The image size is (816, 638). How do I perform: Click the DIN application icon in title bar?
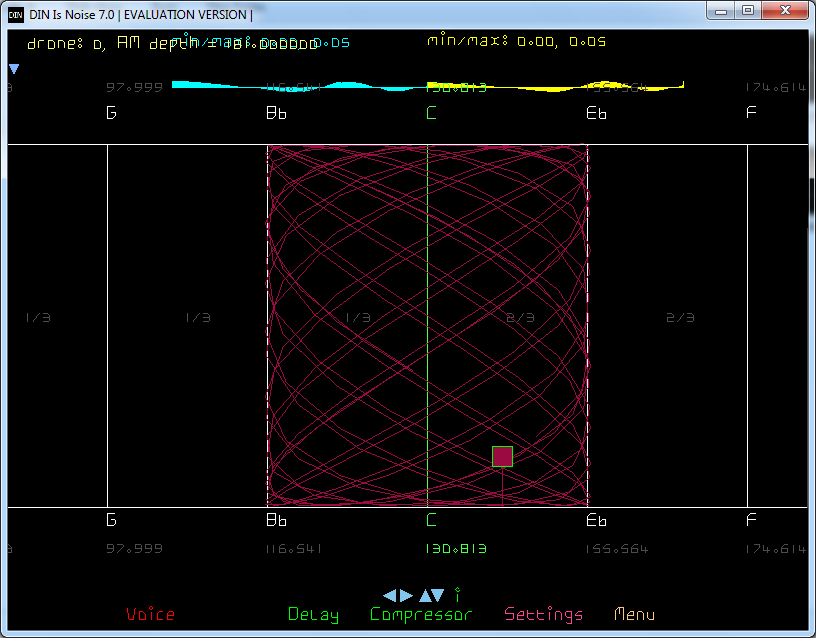[16, 14]
